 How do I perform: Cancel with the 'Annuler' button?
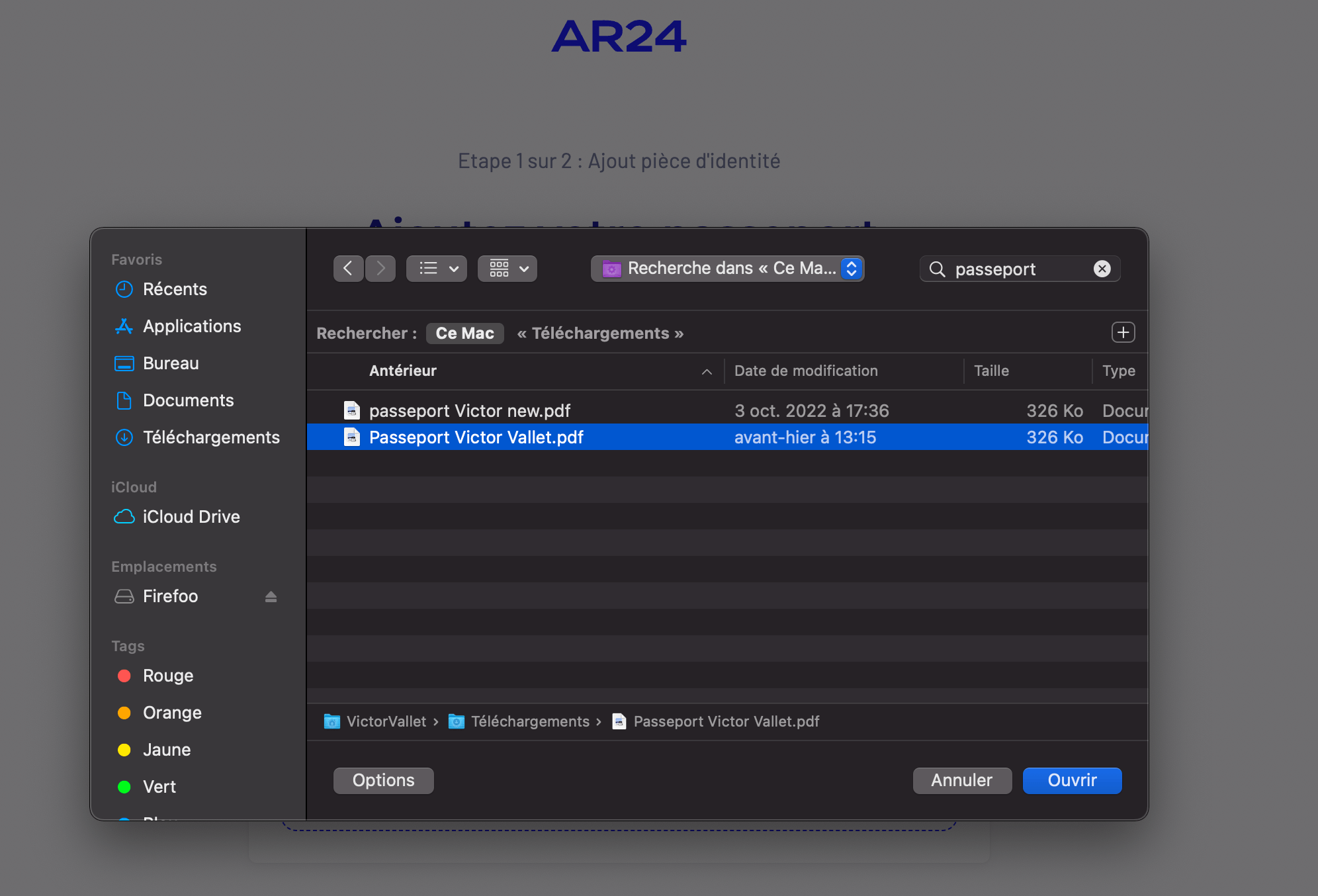coord(962,780)
